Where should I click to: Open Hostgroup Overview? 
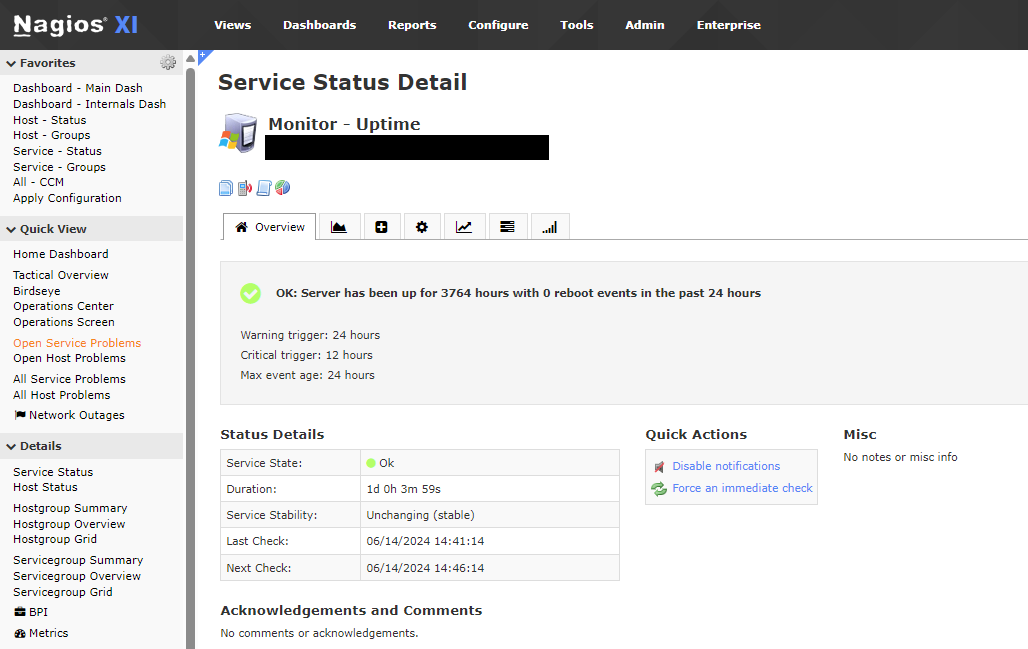coord(69,524)
